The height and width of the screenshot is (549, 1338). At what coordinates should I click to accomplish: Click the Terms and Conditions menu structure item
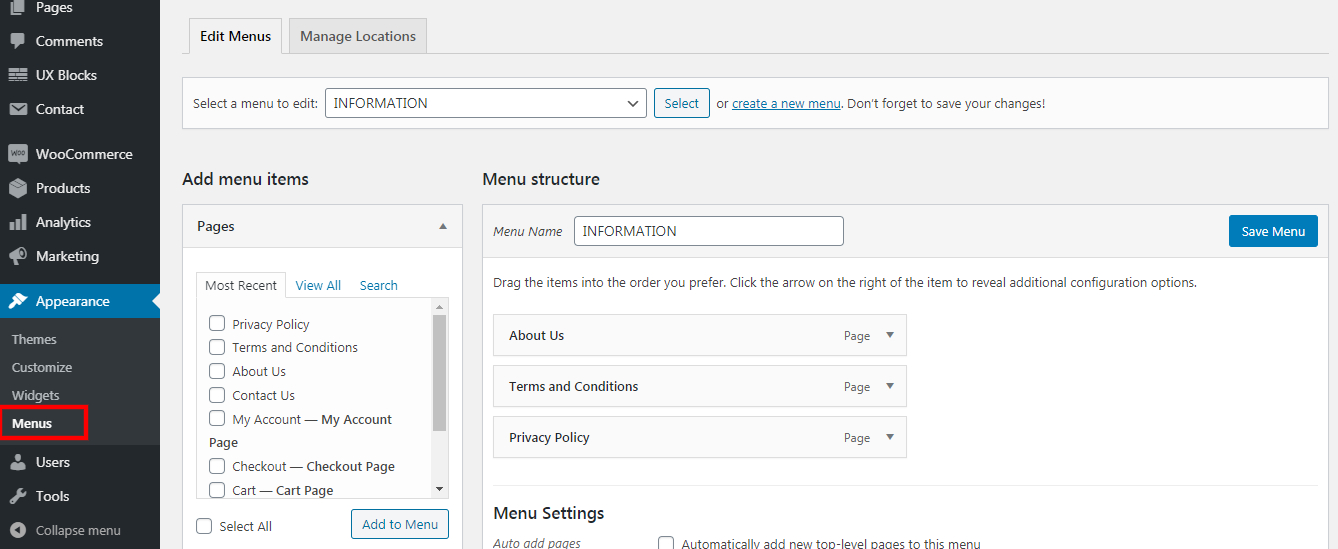tap(700, 386)
